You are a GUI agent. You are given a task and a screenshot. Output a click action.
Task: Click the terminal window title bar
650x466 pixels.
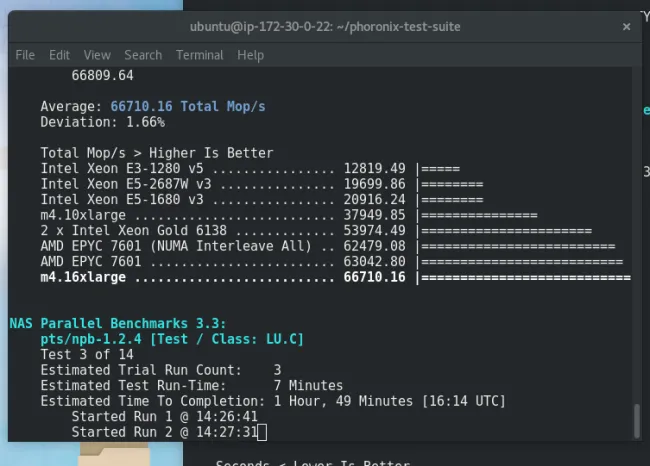[324, 26]
